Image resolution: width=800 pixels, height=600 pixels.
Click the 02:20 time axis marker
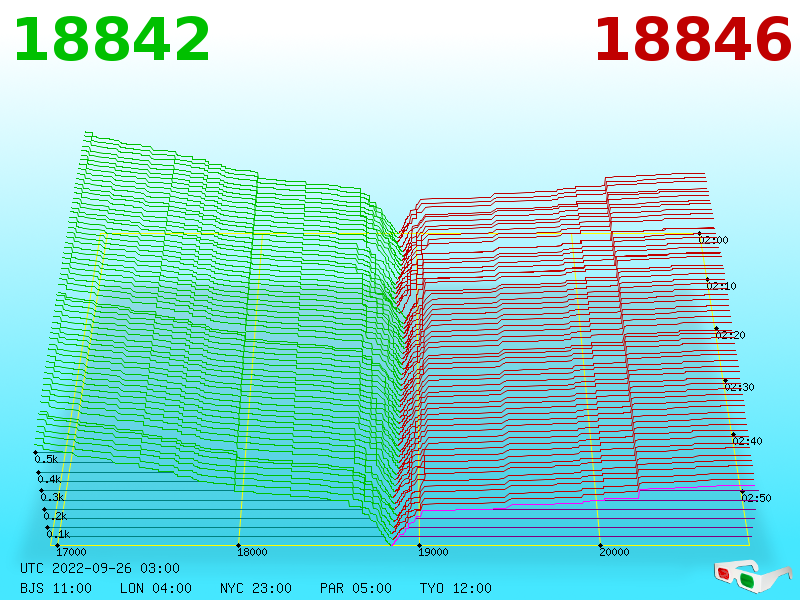coord(731,335)
